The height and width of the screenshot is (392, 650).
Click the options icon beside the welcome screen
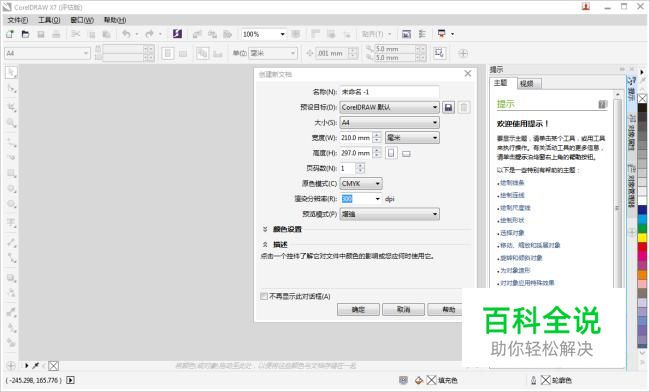(422, 34)
